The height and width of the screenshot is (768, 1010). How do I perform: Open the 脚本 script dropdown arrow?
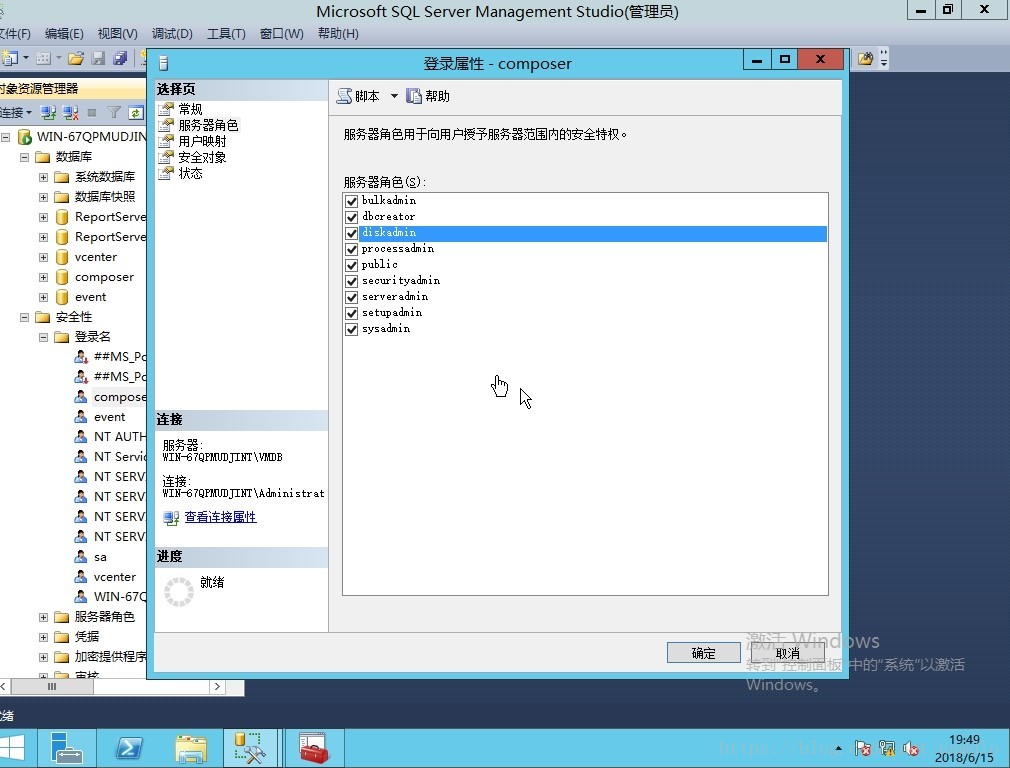pyautogui.click(x=394, y=97)
